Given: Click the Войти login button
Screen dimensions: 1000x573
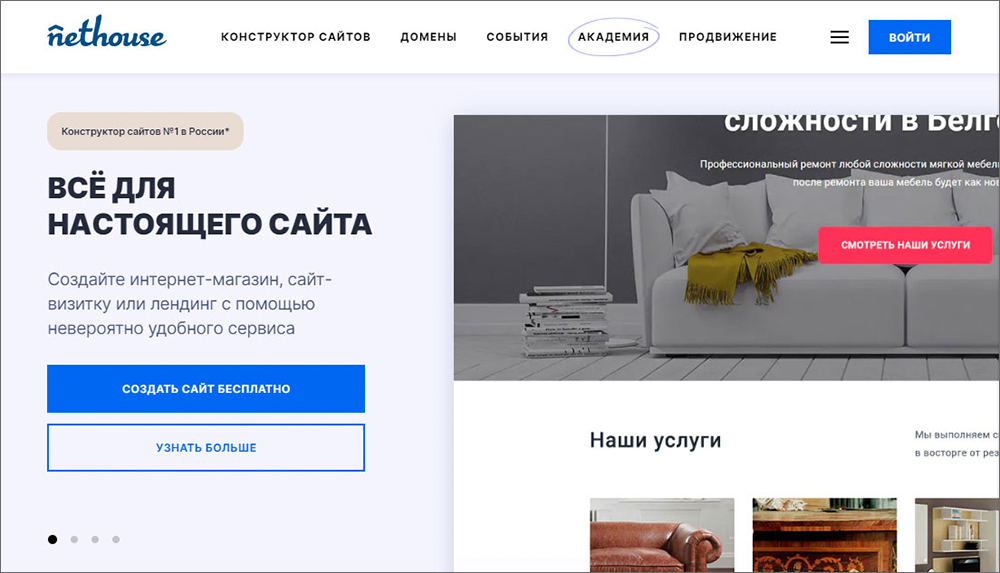Looking at the screenshot, I should [x=909, y=37].
